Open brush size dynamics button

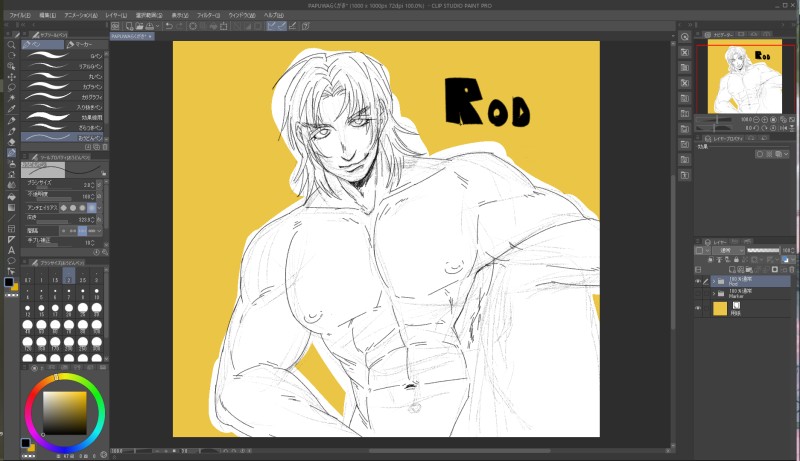pos(99,185)
